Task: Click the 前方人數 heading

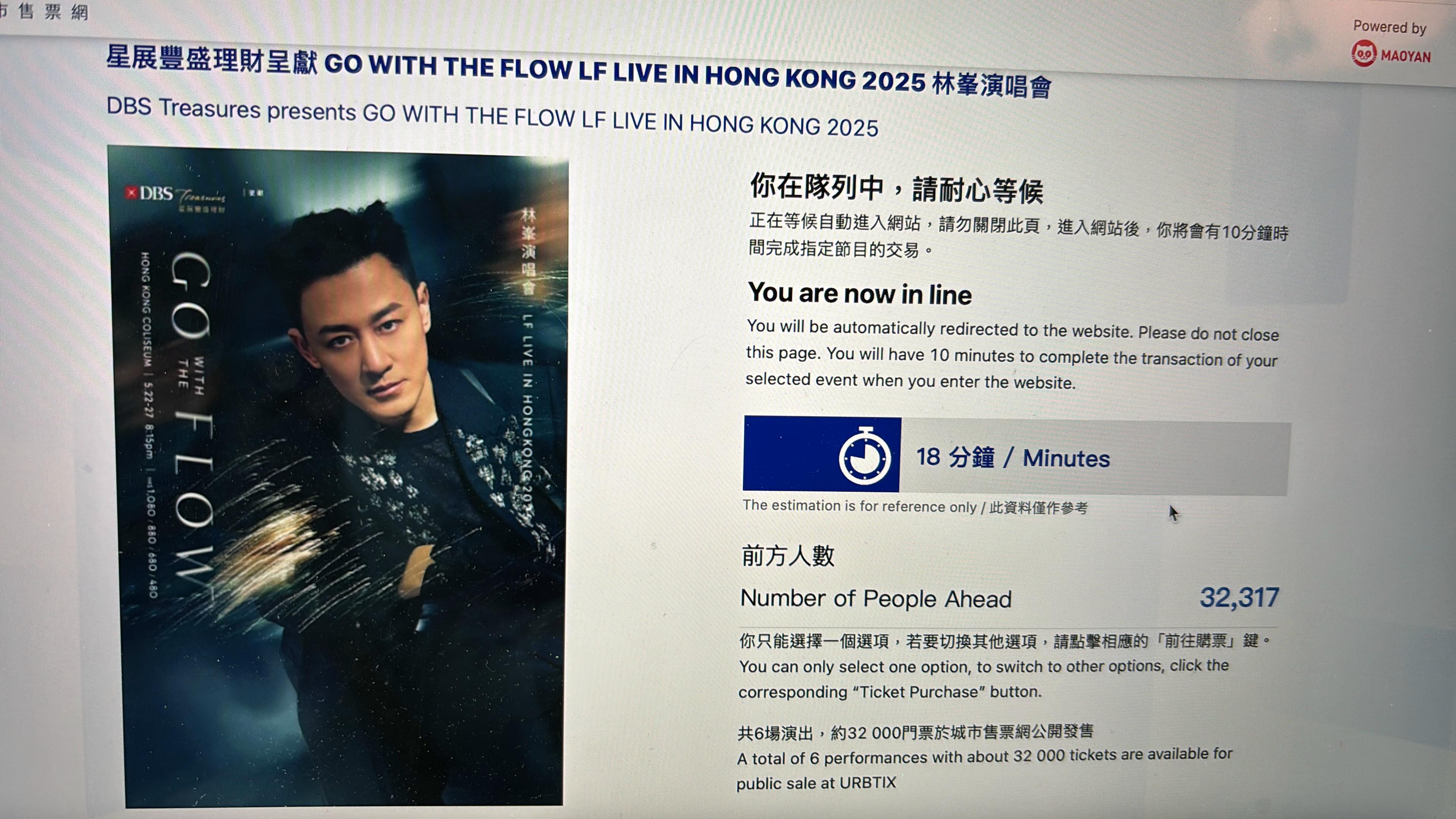Action: pyautogui.click(x=788, y=555)
